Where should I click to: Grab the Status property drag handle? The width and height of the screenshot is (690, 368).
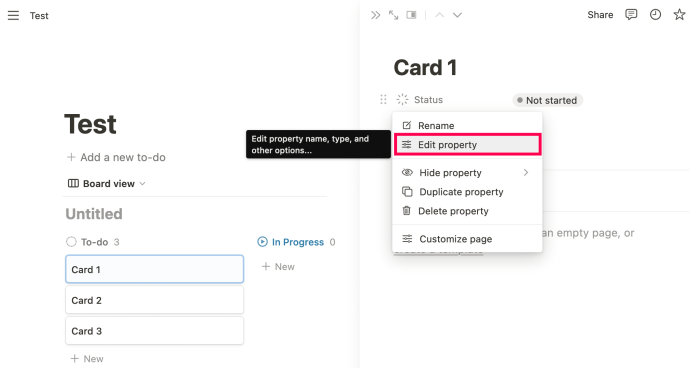(383, 99)
